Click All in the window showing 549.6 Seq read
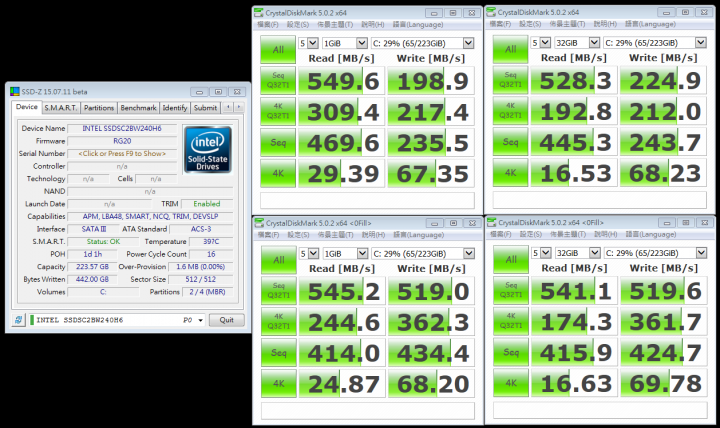The height and width of the screenshot is (428, 720). [x=278, y=50]
